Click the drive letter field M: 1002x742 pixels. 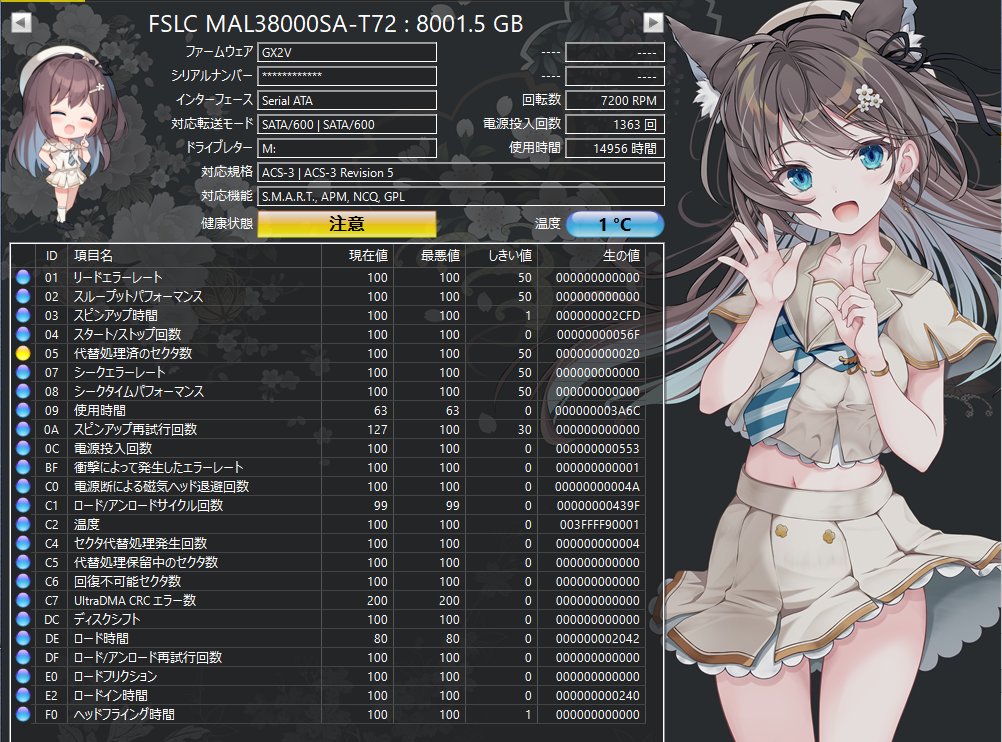[347, 148]
